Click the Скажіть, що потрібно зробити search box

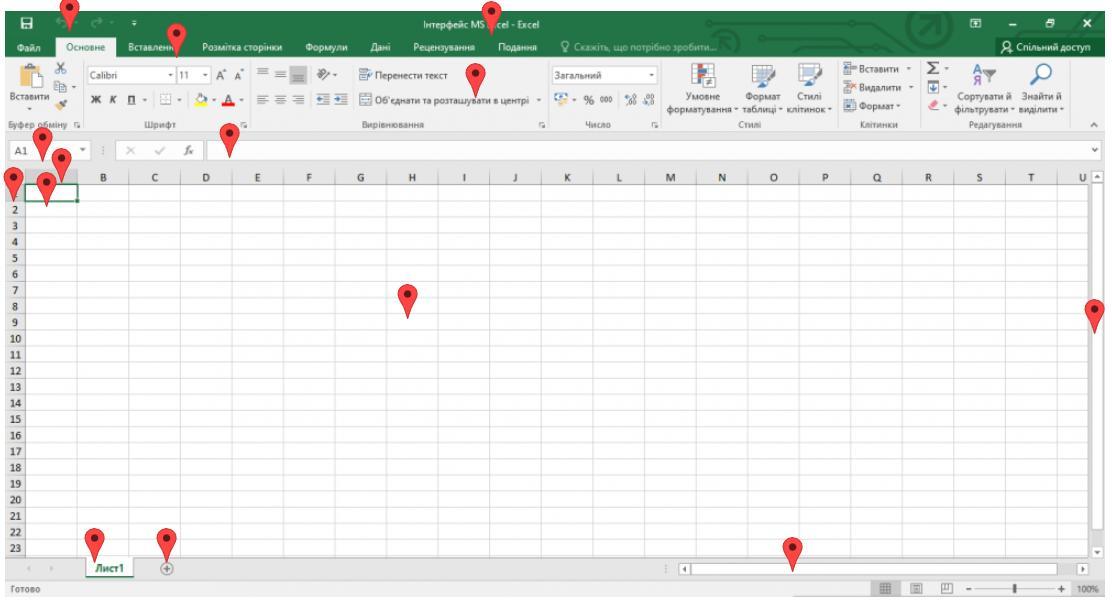pyautogui.click(x=638, y=47)
